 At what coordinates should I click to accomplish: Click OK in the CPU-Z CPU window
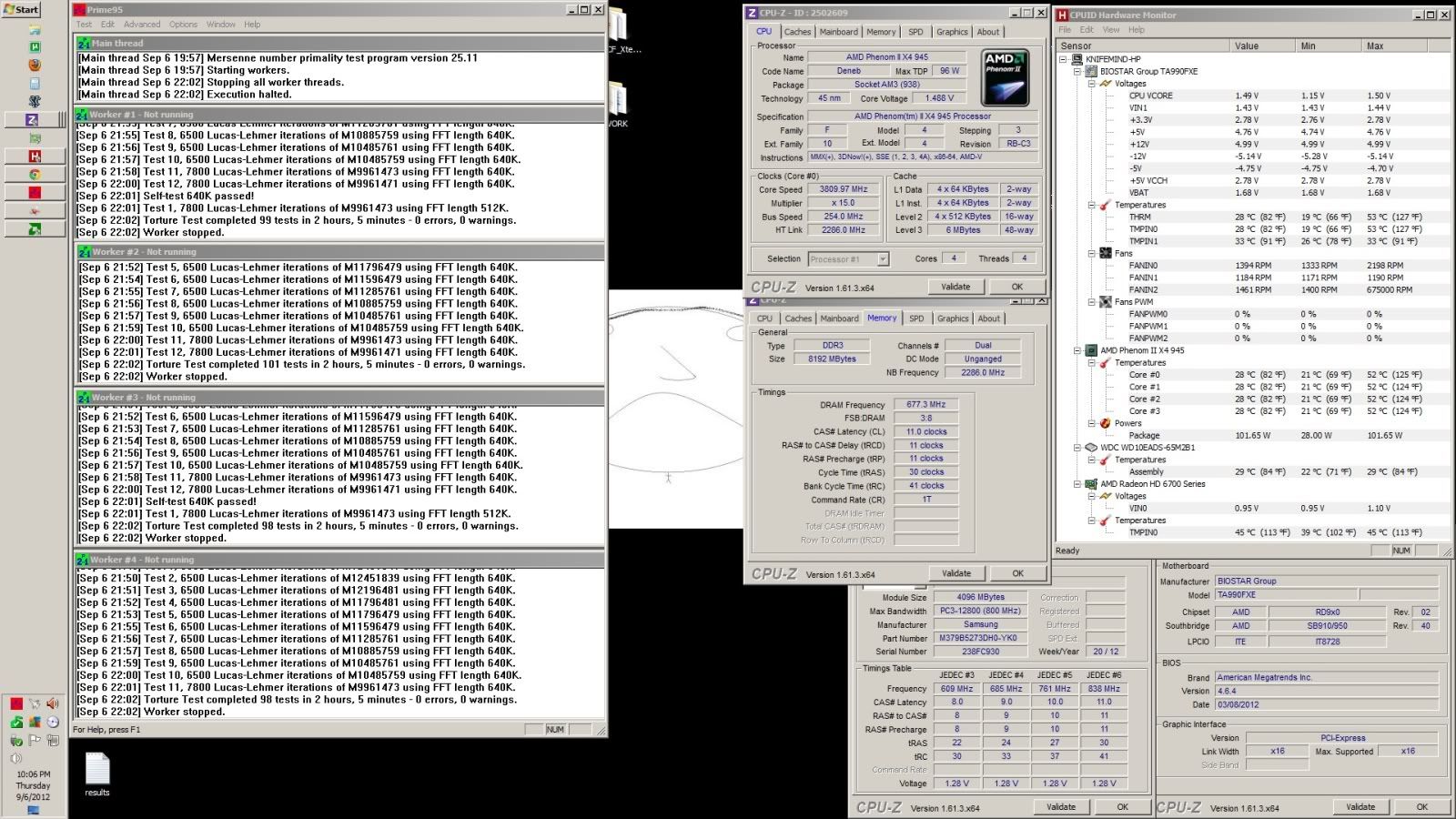coord(1017,287)
